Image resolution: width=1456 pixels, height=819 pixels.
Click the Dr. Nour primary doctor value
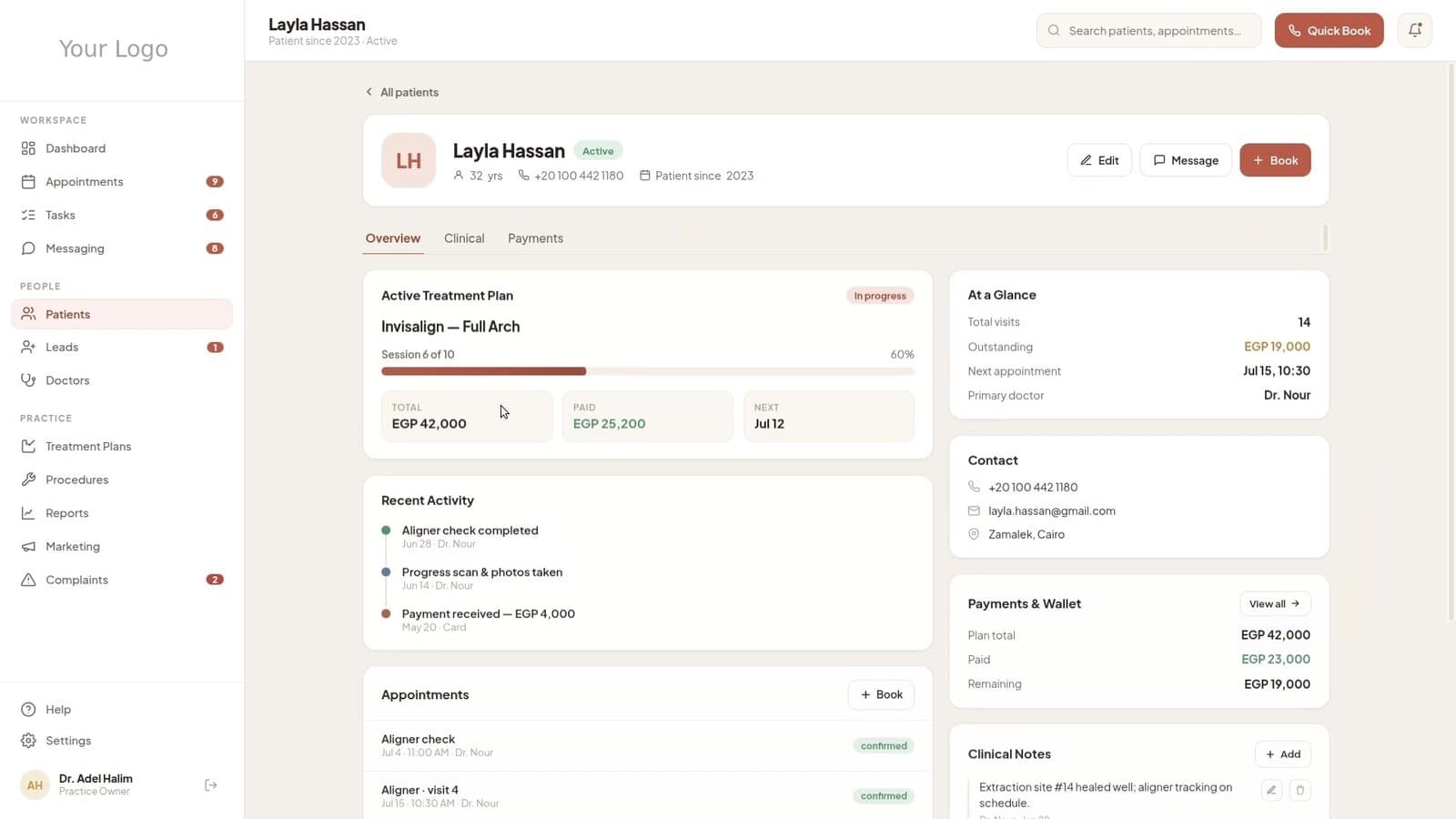coord(1287,395)
